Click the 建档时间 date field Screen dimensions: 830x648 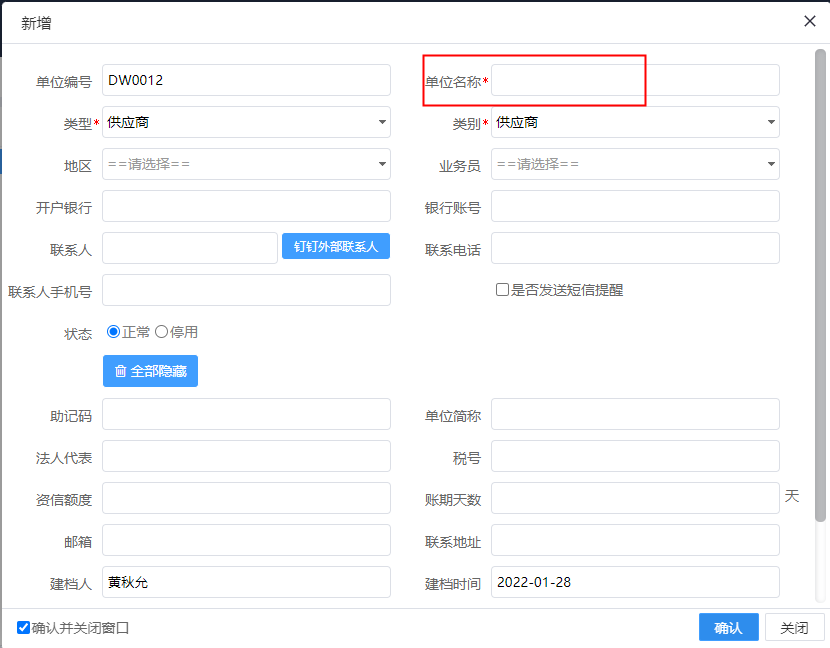635,582
